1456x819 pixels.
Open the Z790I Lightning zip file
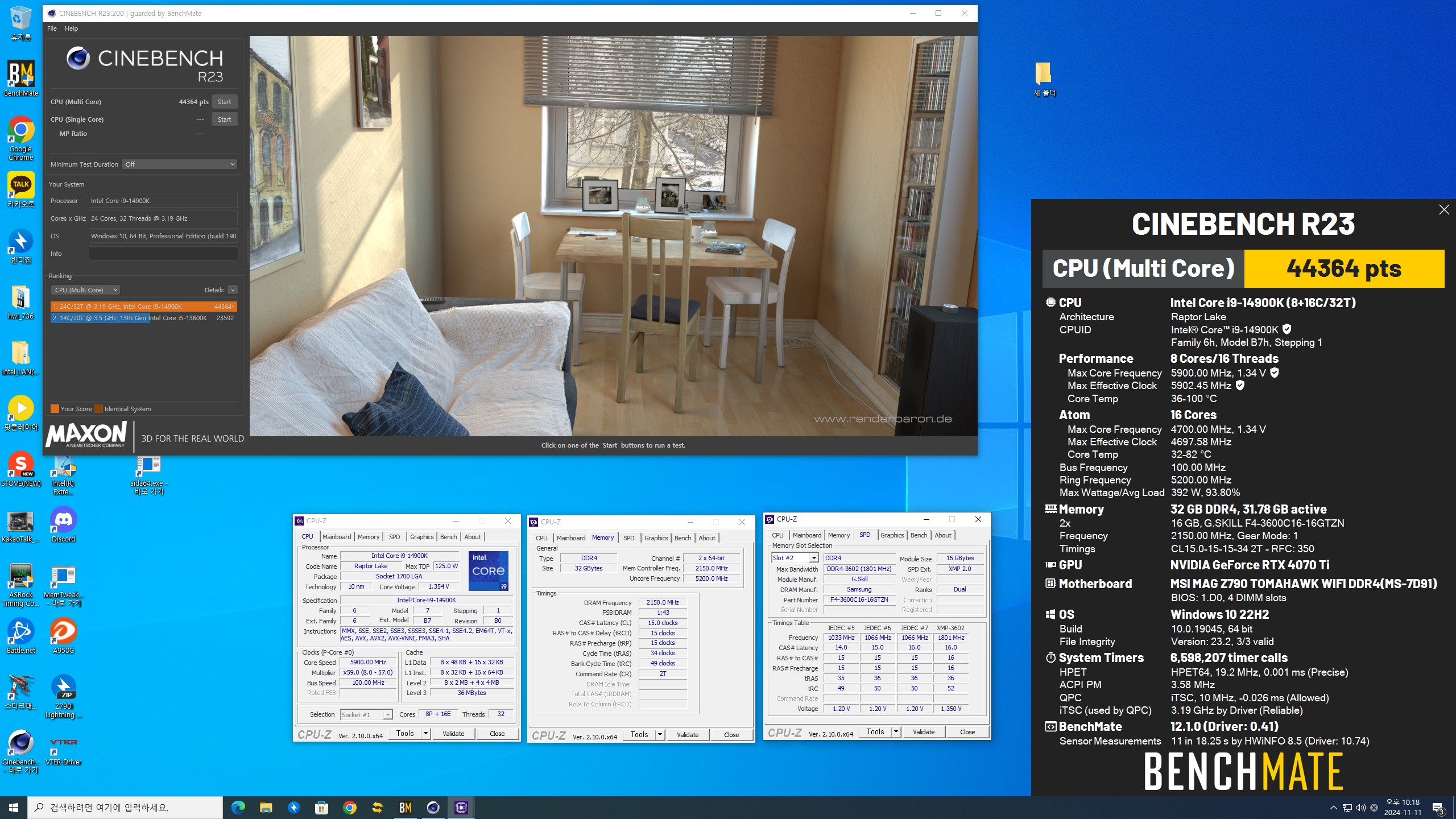(63, 697)
